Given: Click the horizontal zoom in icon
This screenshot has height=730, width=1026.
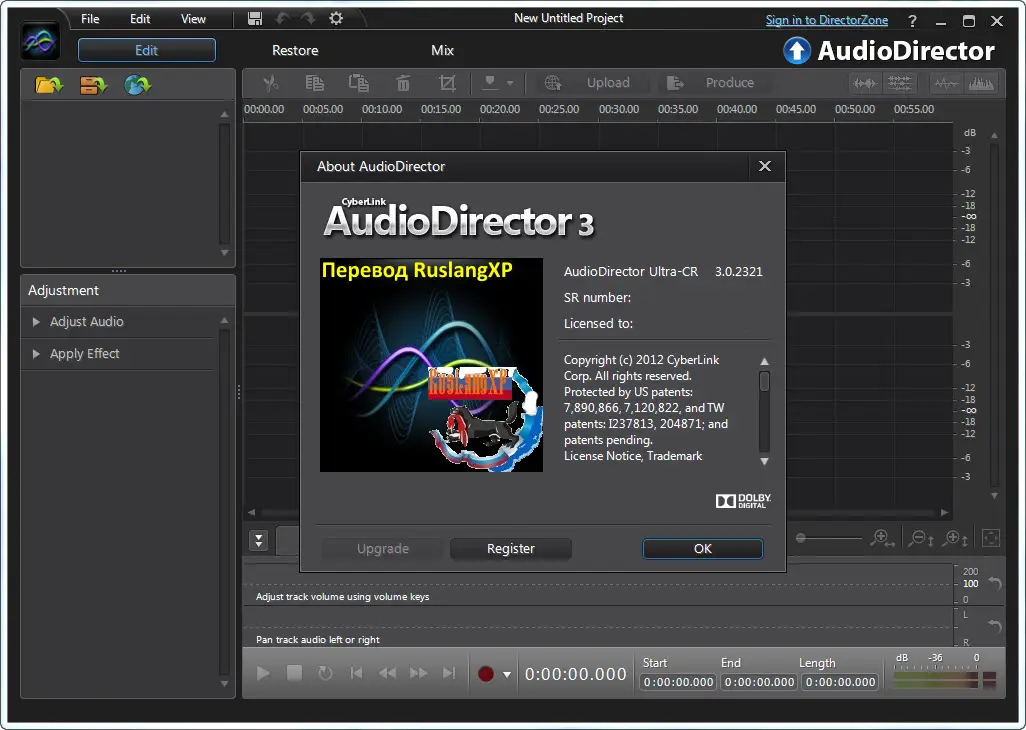Looking at the screenshot, I should point(882,538).
